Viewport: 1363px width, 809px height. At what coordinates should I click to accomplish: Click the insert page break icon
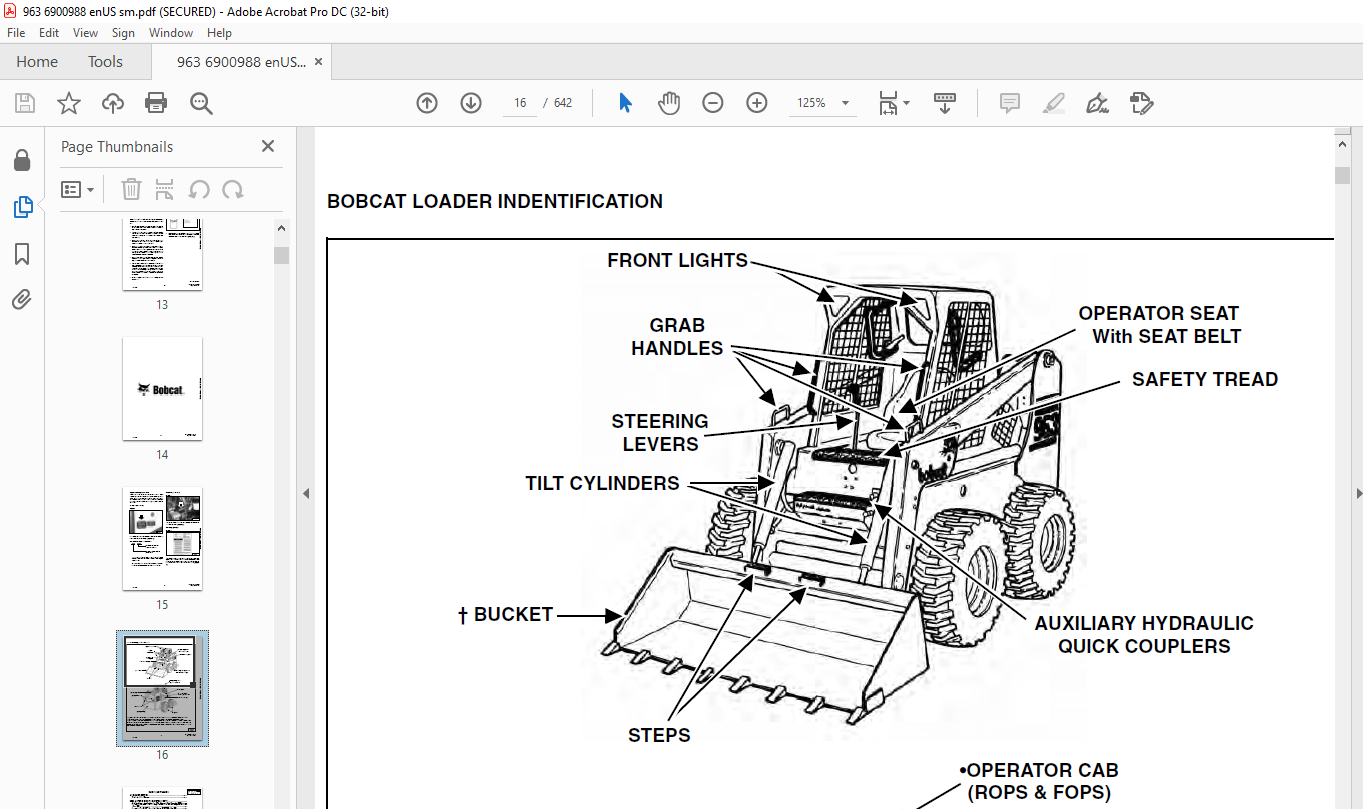[165, 189]
